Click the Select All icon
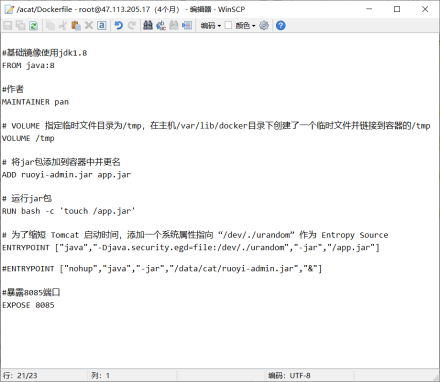This screenshot has width=441, height=382. 102,25
